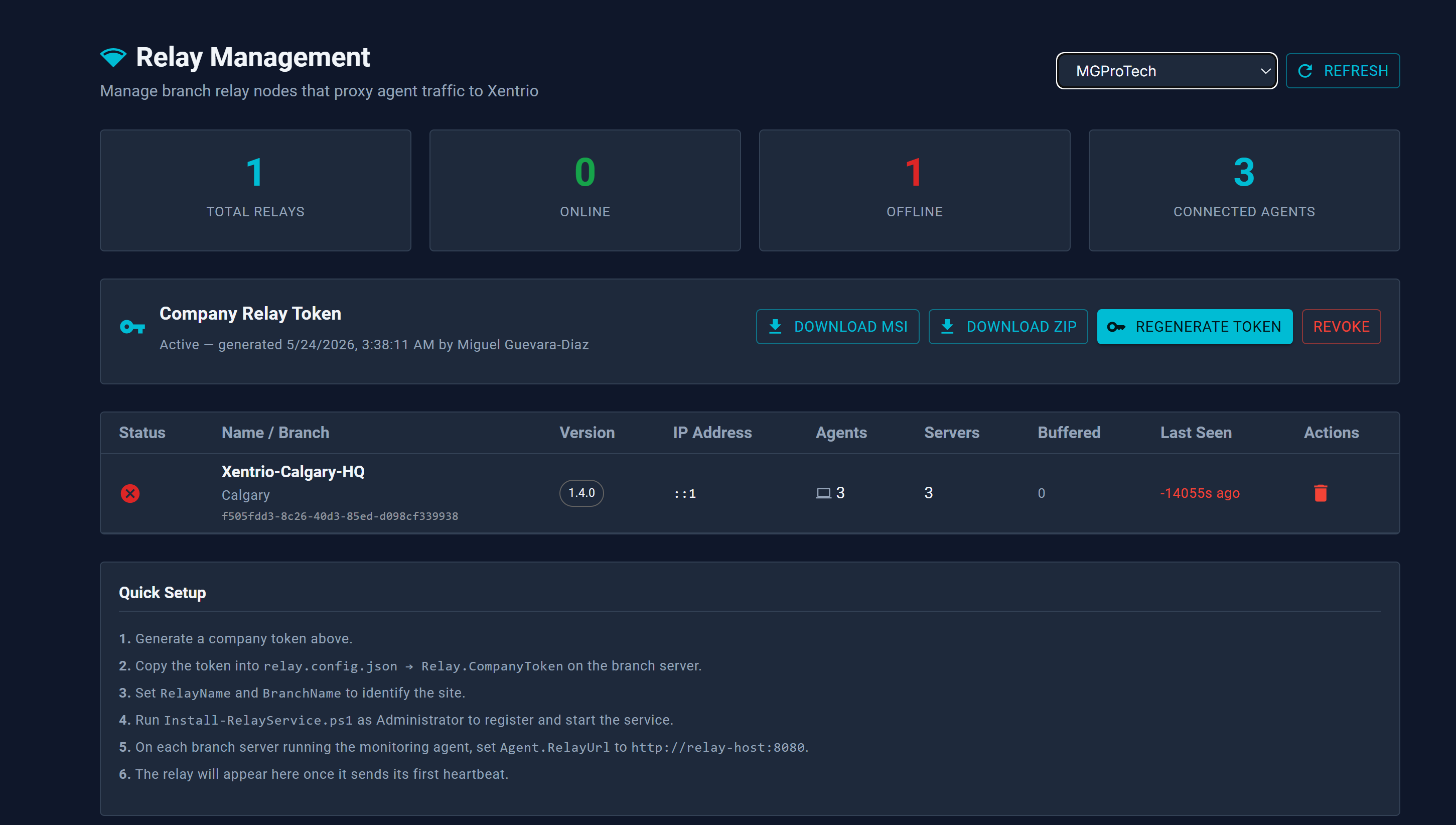This screenshot has width=1456, height=825.
Task: Click the Online relays stat card
Action: coord(585,190)
